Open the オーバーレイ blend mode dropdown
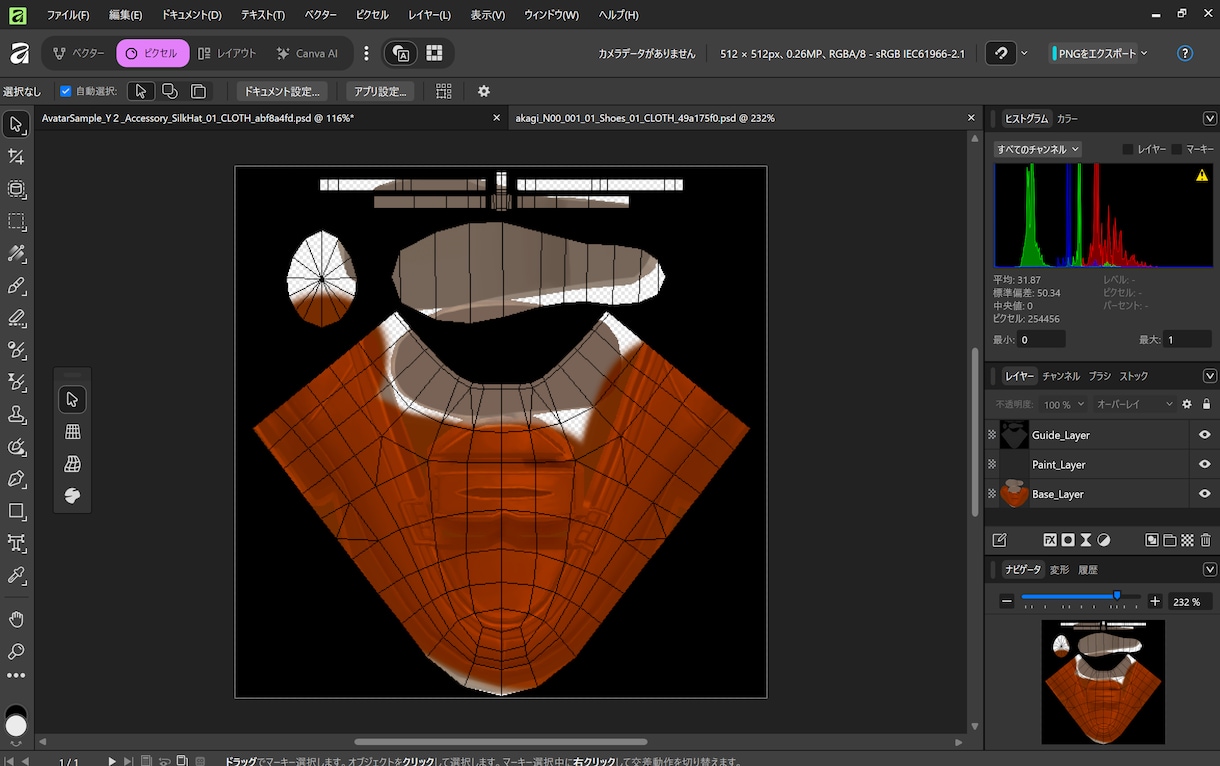 pos(1135,404)
